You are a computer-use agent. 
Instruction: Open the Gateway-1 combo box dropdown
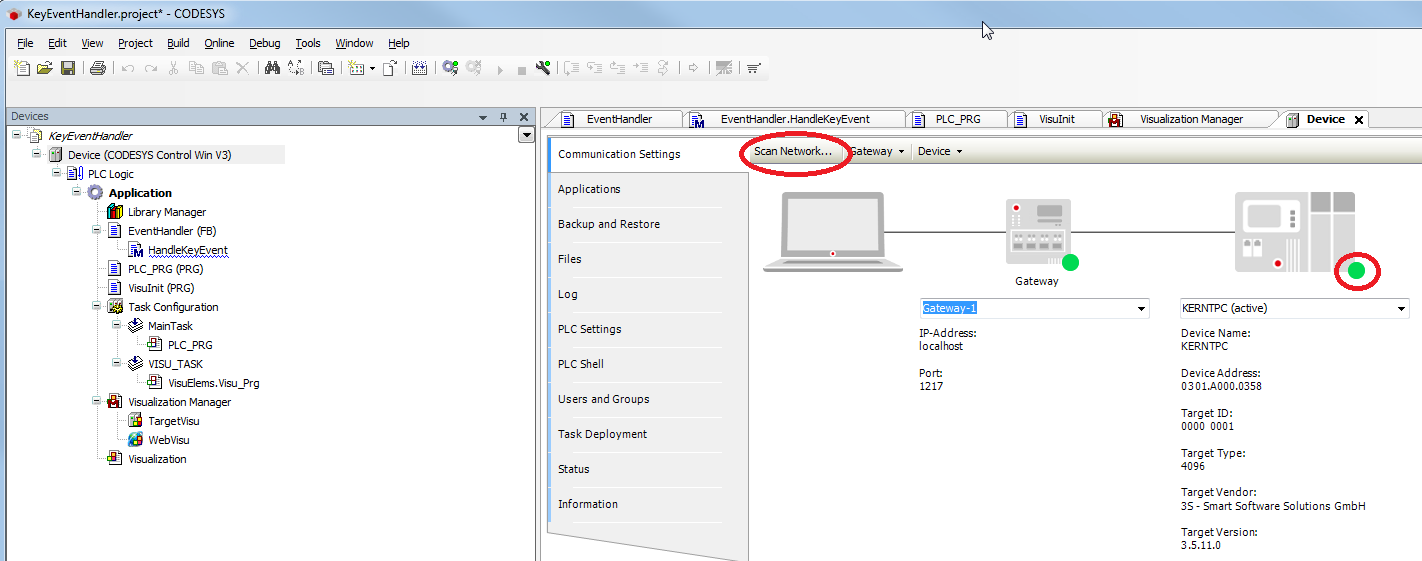(1141, 309)
